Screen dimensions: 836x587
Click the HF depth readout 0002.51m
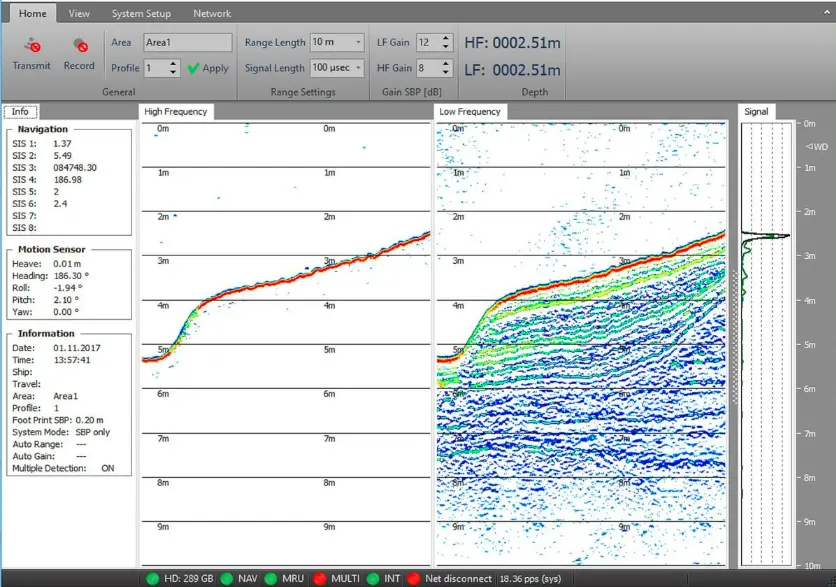(x=526, y=43)
